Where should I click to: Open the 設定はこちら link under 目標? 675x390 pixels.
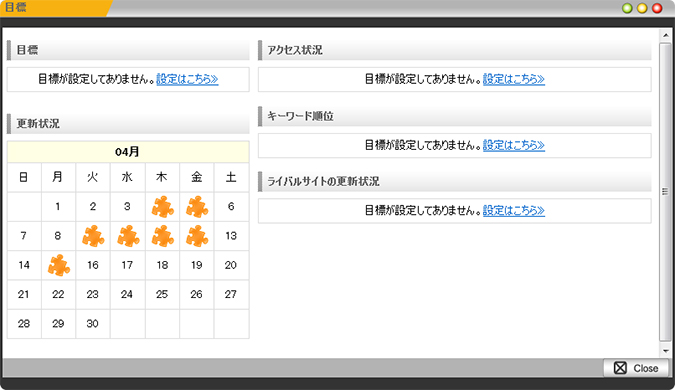[187, 79]
